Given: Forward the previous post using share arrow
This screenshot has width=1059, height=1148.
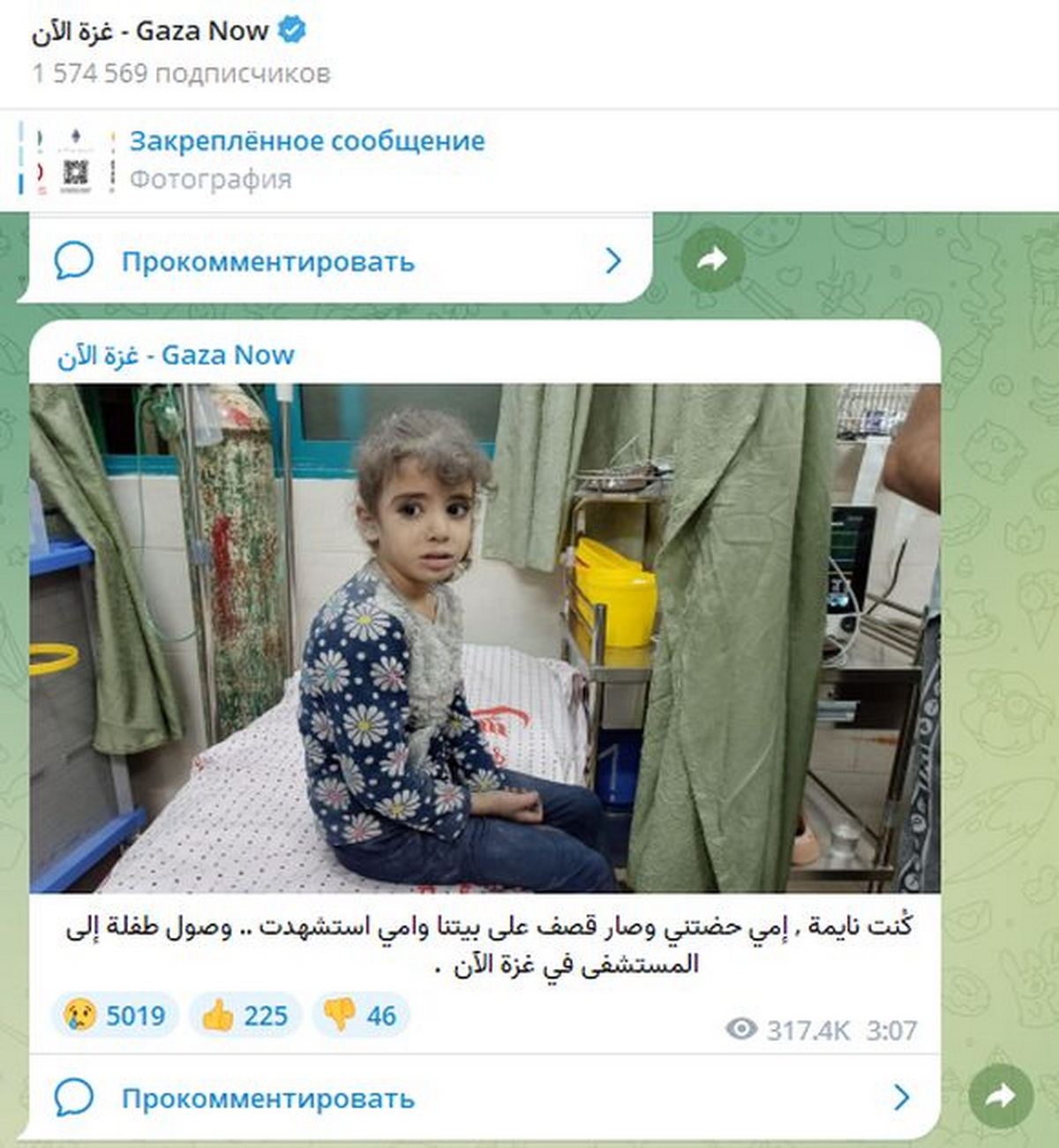Looking at the screenshot, I should pos(712,259).
